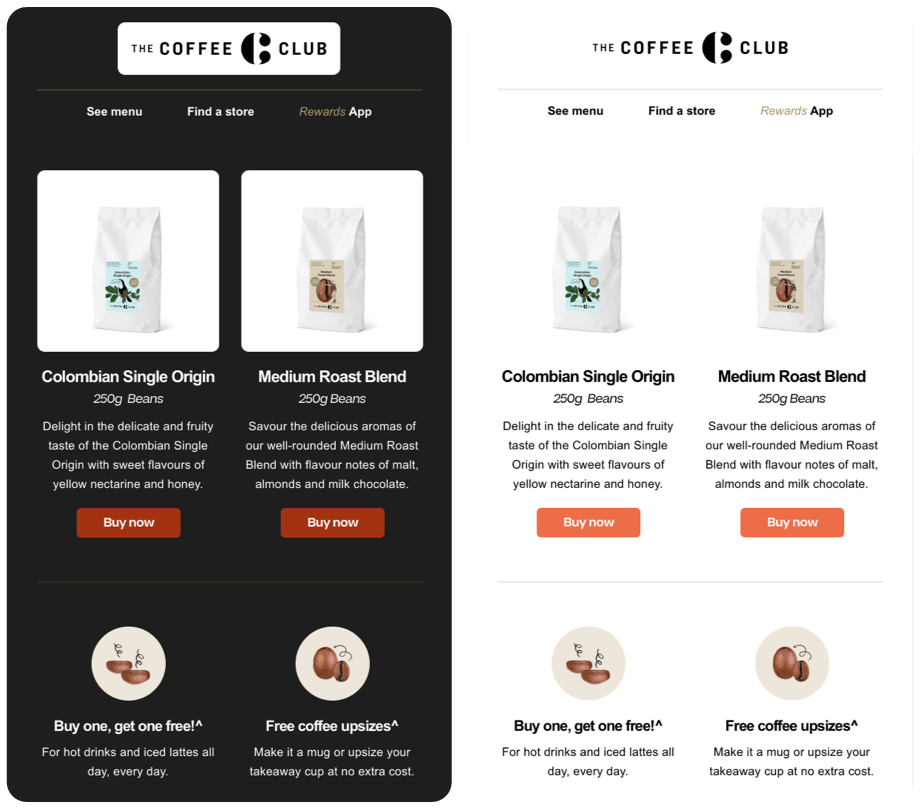
Task: Buy now for Medium Roast Blend, light version
Action: coord(792,522)
